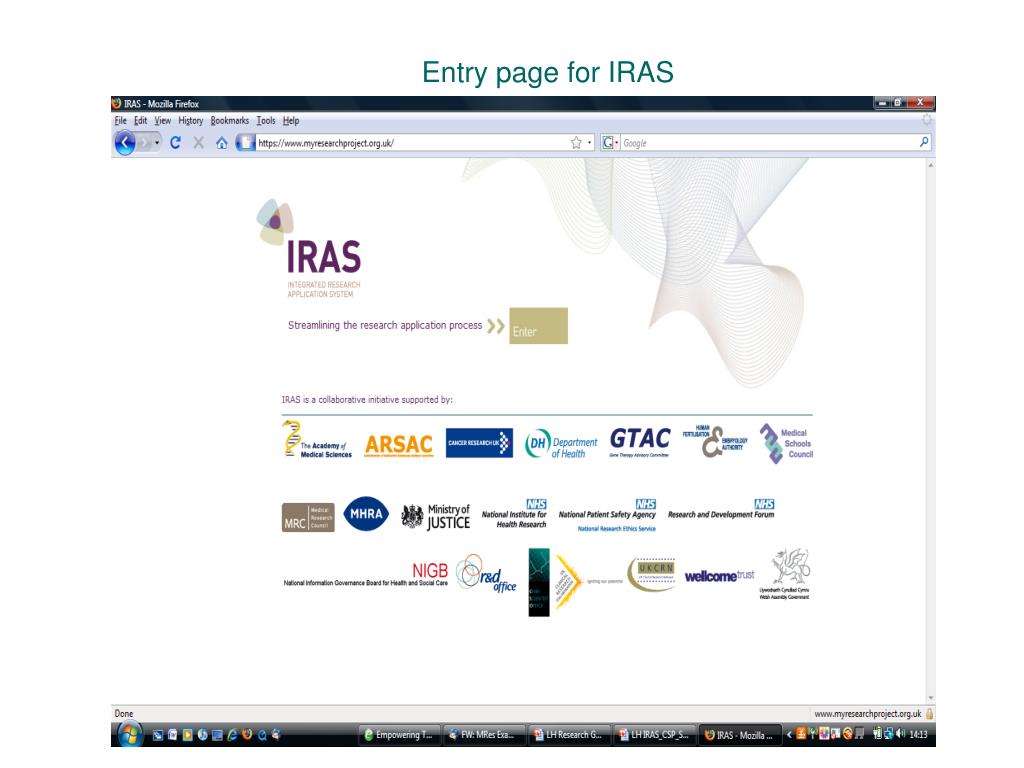Open the Help menu
The height and width of the screenshot is (768, 1024).
291,121
